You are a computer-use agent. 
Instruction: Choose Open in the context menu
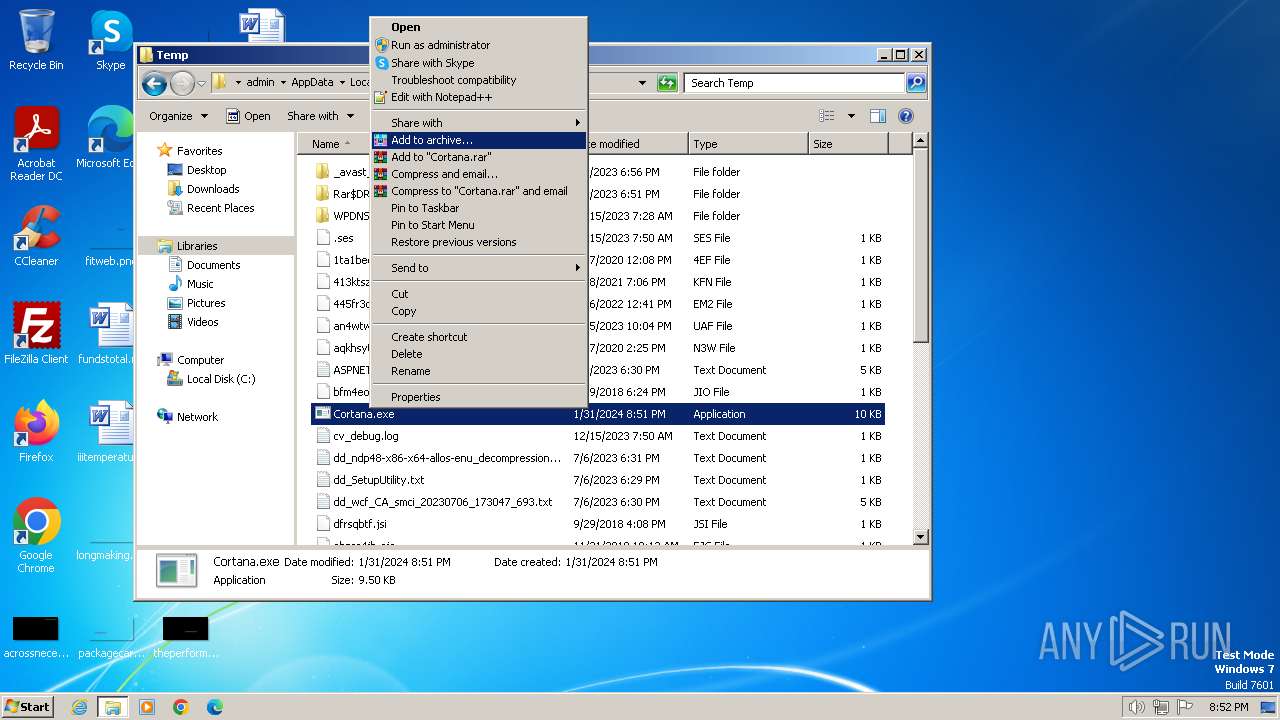coord(479,27)
